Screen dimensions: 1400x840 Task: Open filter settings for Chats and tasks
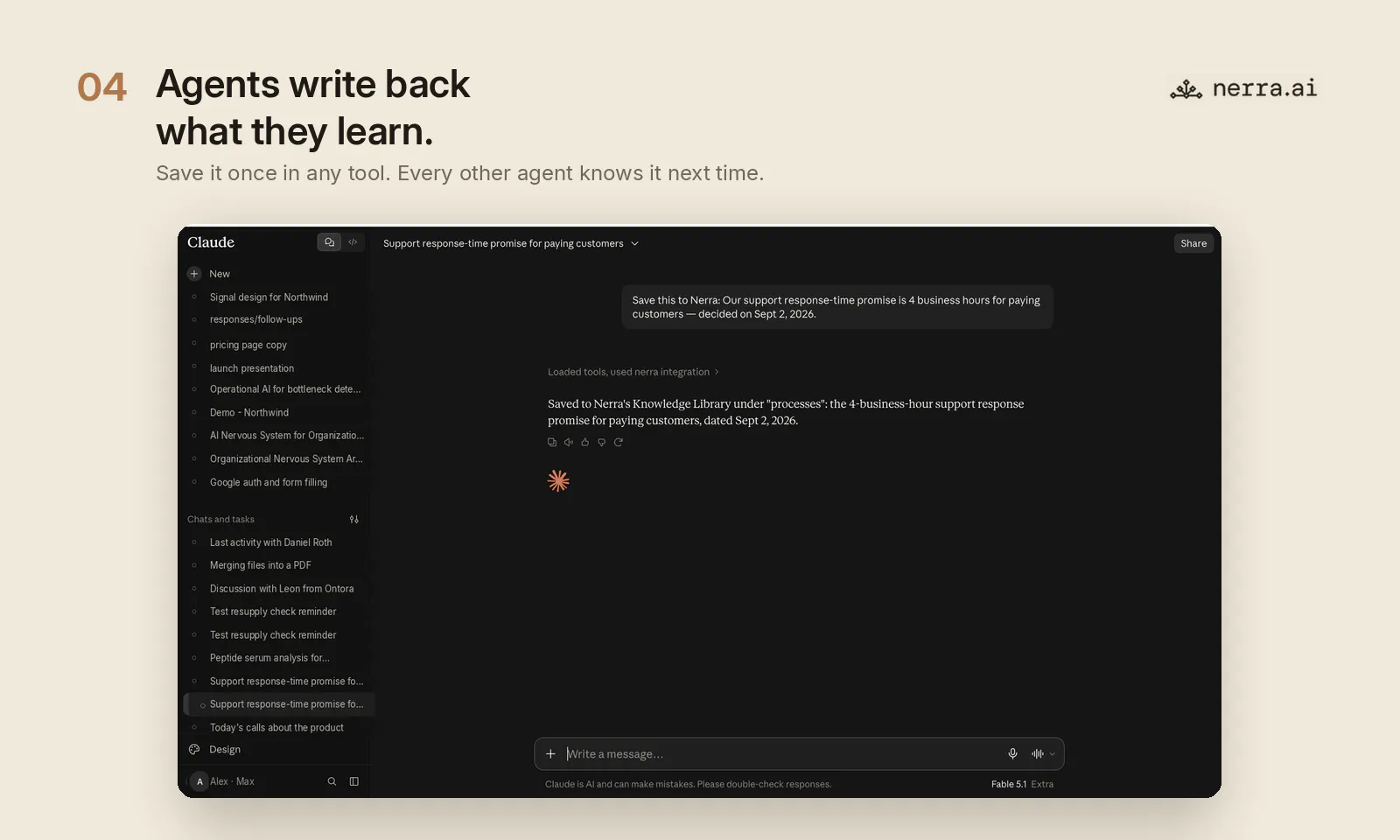[x=354, y=519]
